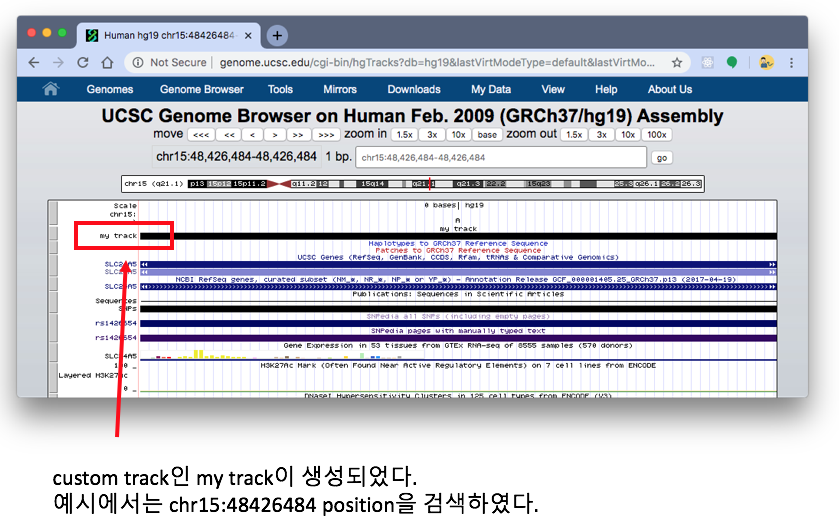
Task: Click SNPedia pages with manually typed text
Action: [x=458, y=331]
